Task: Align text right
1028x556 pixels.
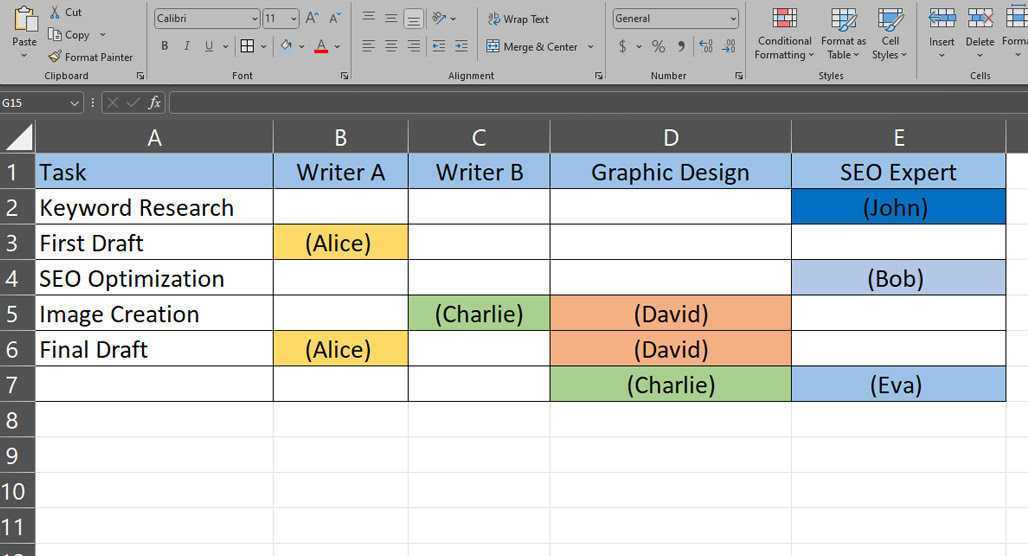Action: (414, 46)
